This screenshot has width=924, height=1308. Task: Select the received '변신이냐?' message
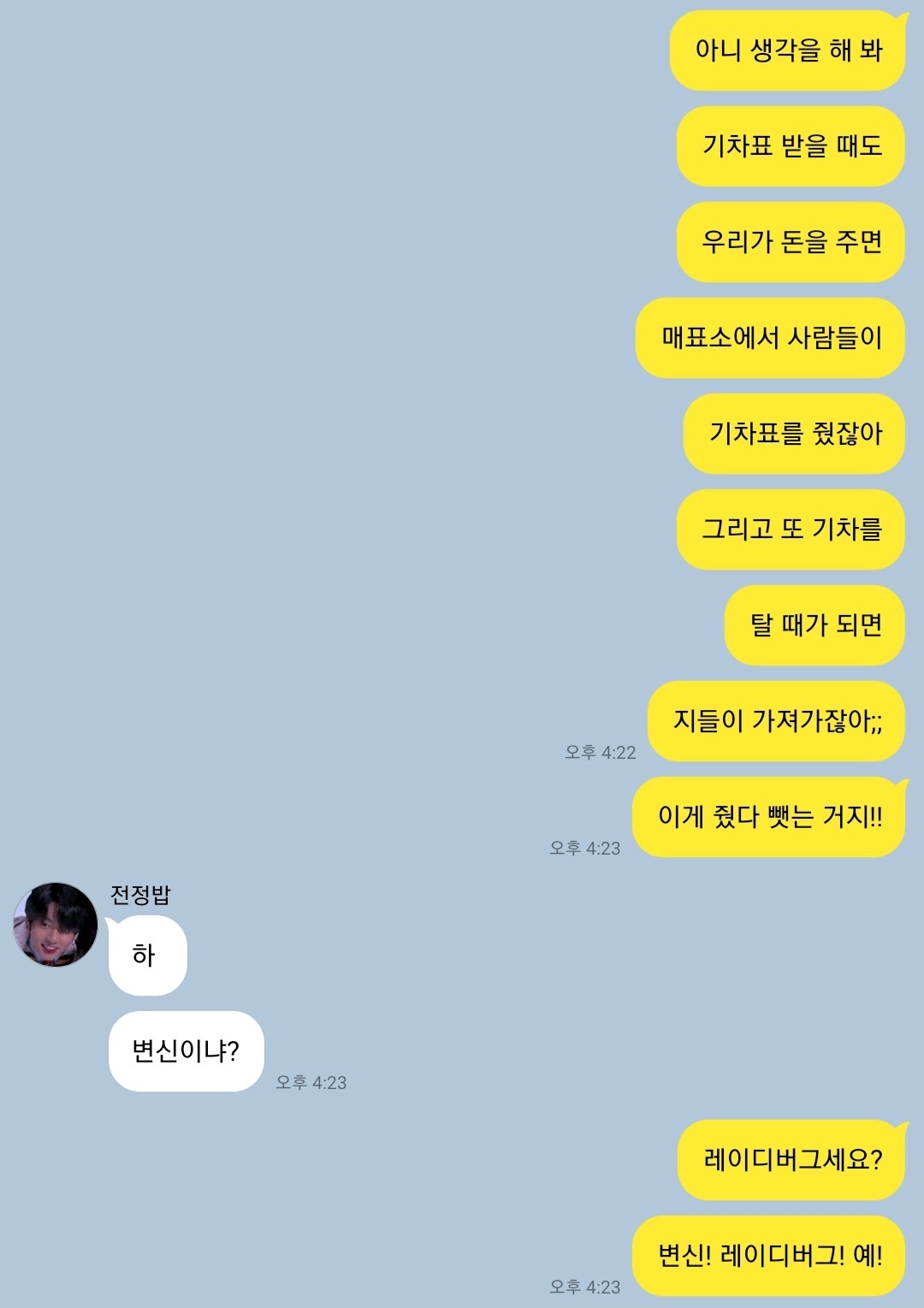click(186, 1051)
